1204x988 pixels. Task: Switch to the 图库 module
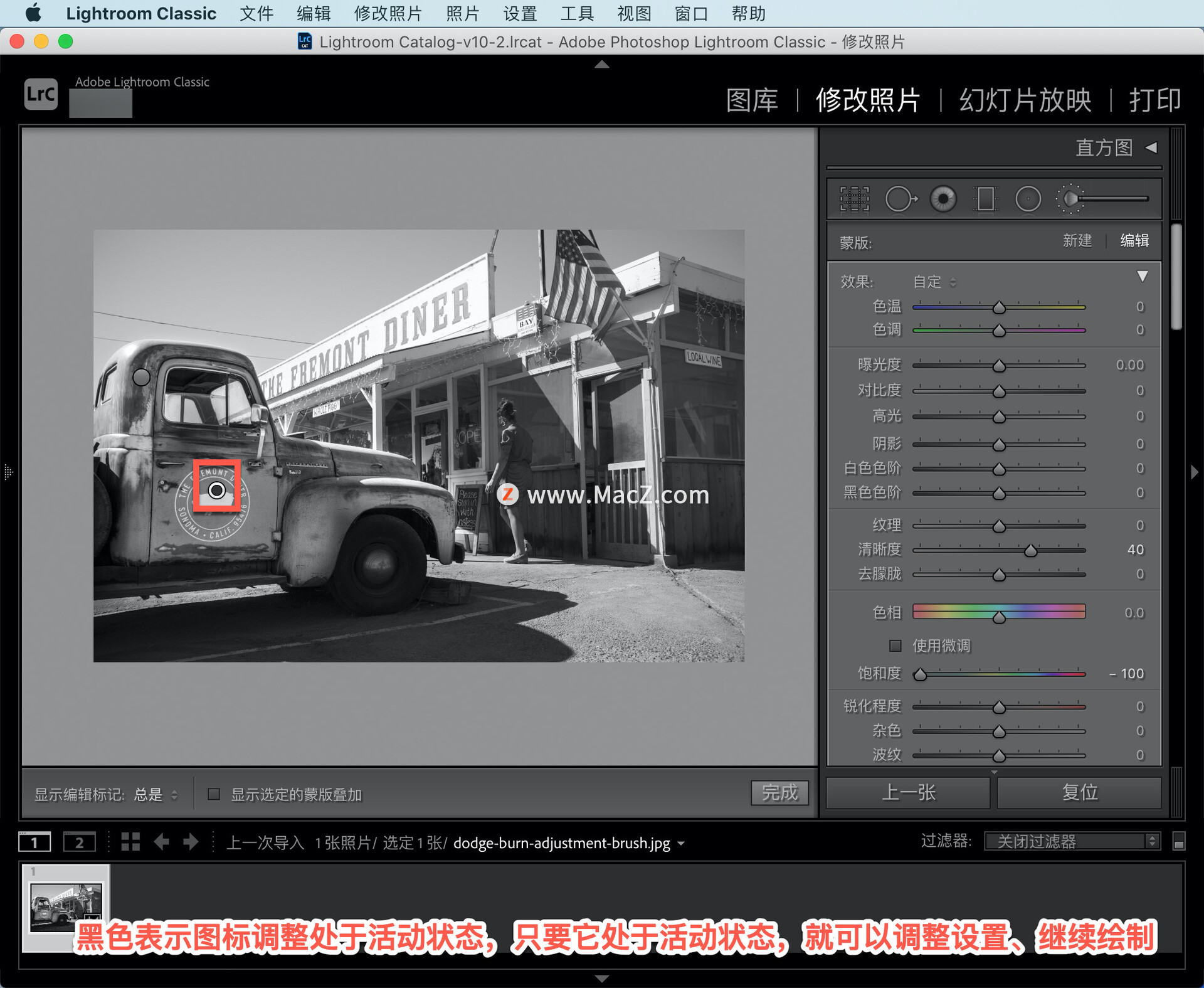point(752,100)
